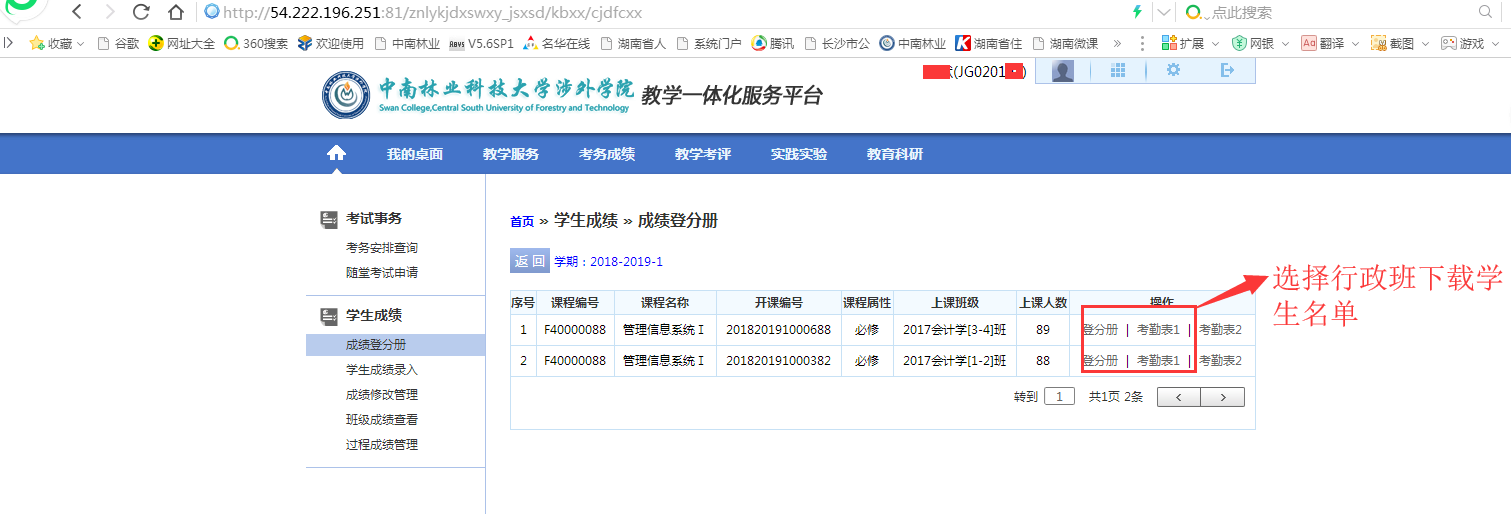This screenshot has height=514, width=1511.
Task: Open the address bar history dropdown arrow
Action: [x=1164, y=12]
